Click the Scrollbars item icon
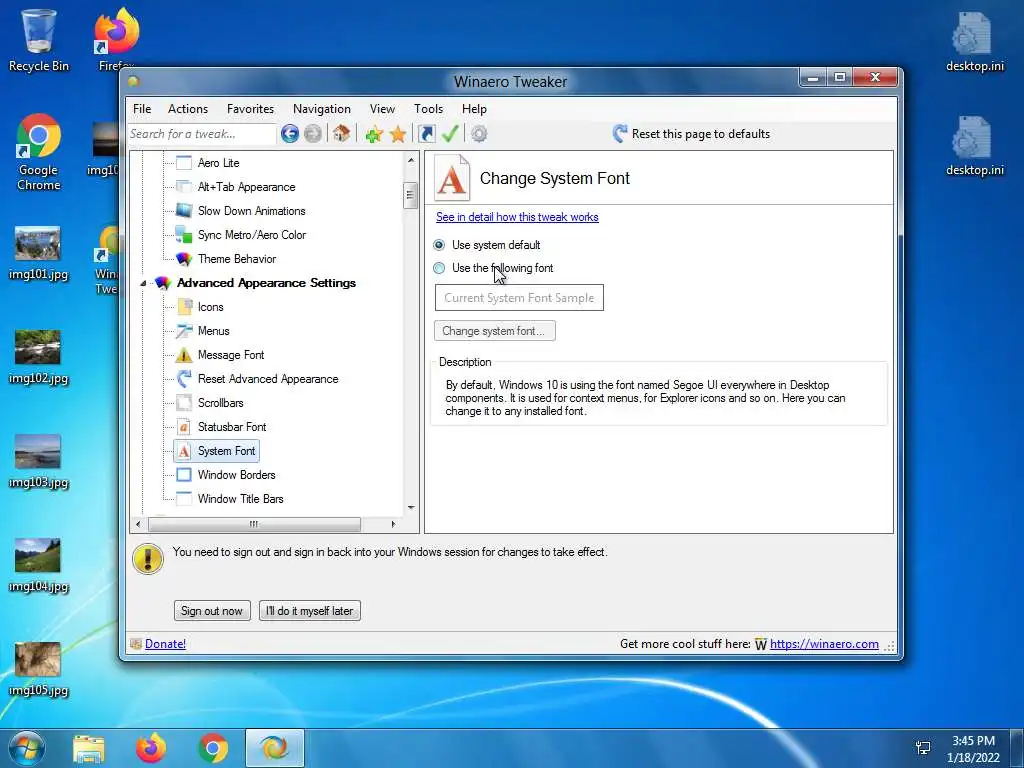This screenshot has width=1024, height=768. point(184,403)
